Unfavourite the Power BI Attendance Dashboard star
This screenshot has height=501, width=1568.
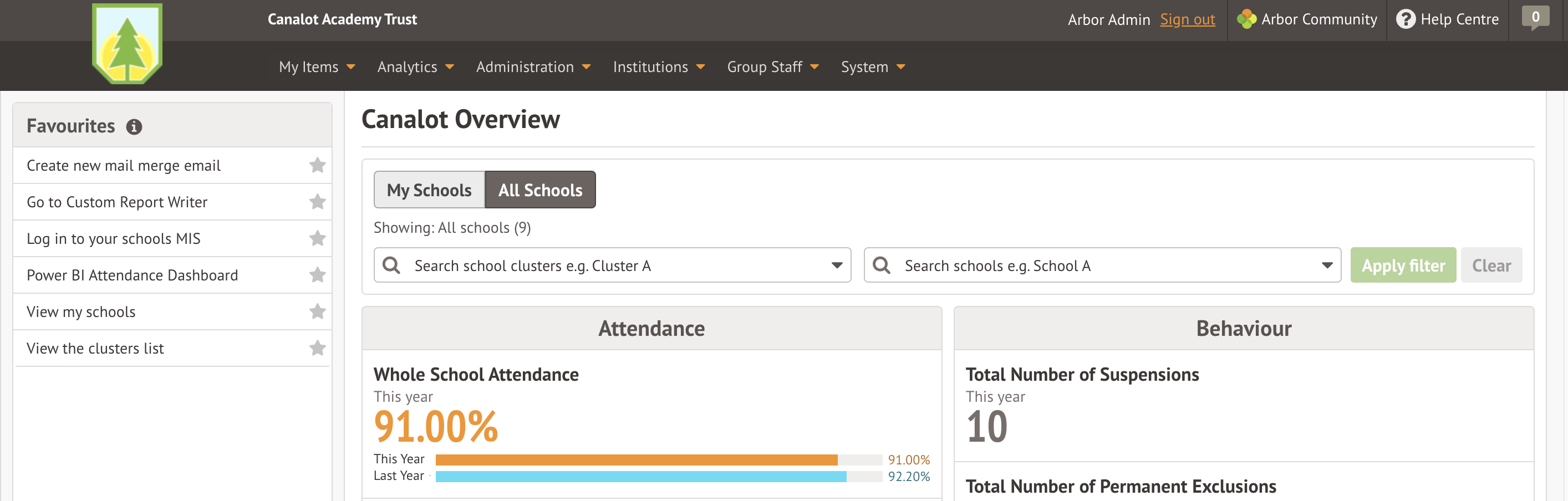[317, 275]
